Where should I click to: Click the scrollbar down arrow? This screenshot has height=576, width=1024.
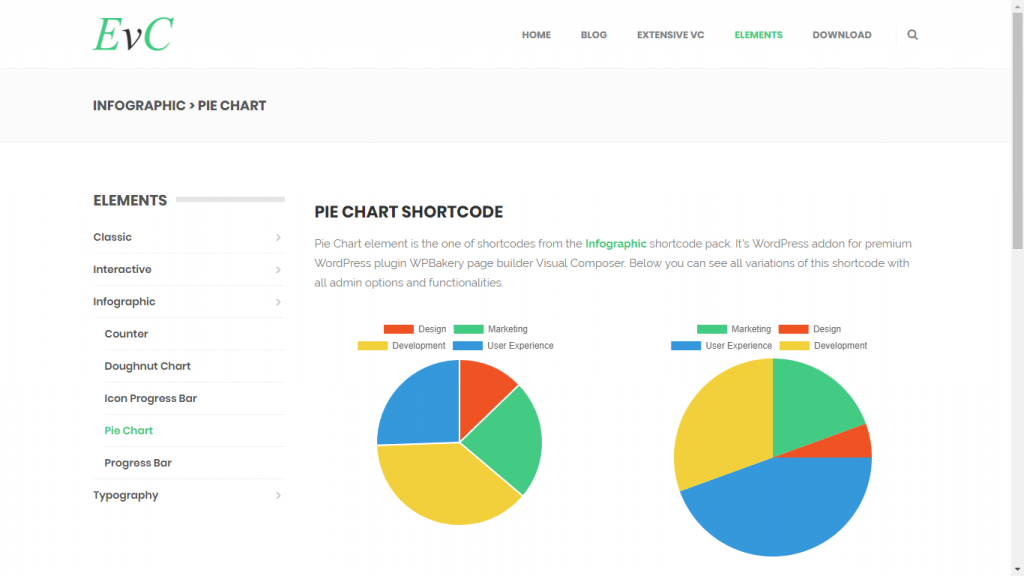coord(1017,569)
